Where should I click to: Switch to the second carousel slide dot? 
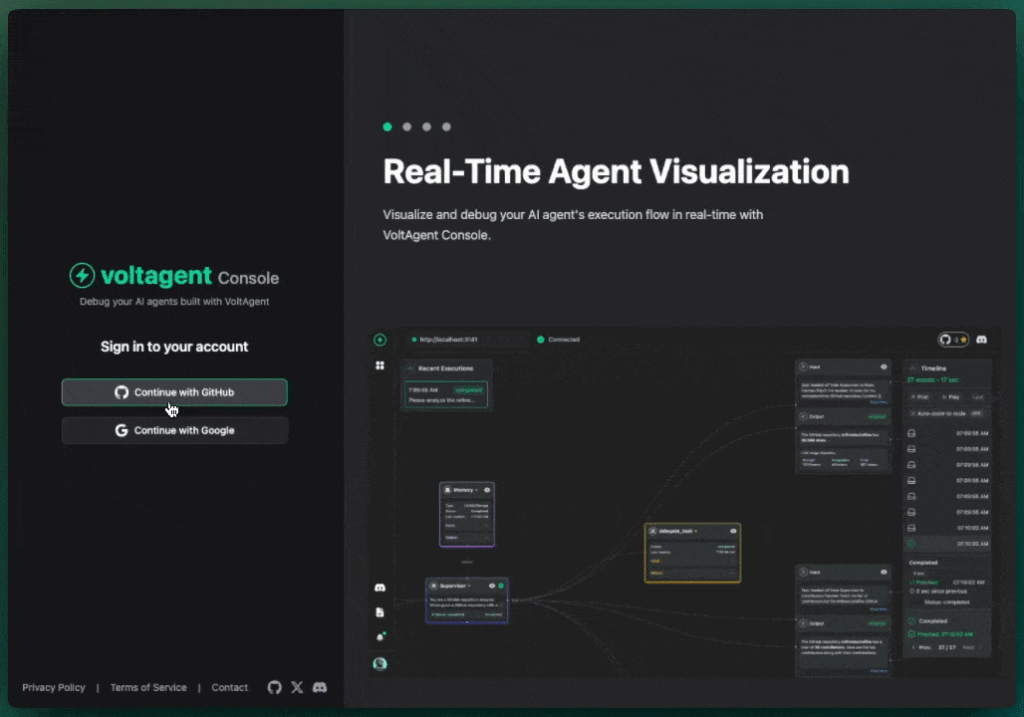pos(407,127)
